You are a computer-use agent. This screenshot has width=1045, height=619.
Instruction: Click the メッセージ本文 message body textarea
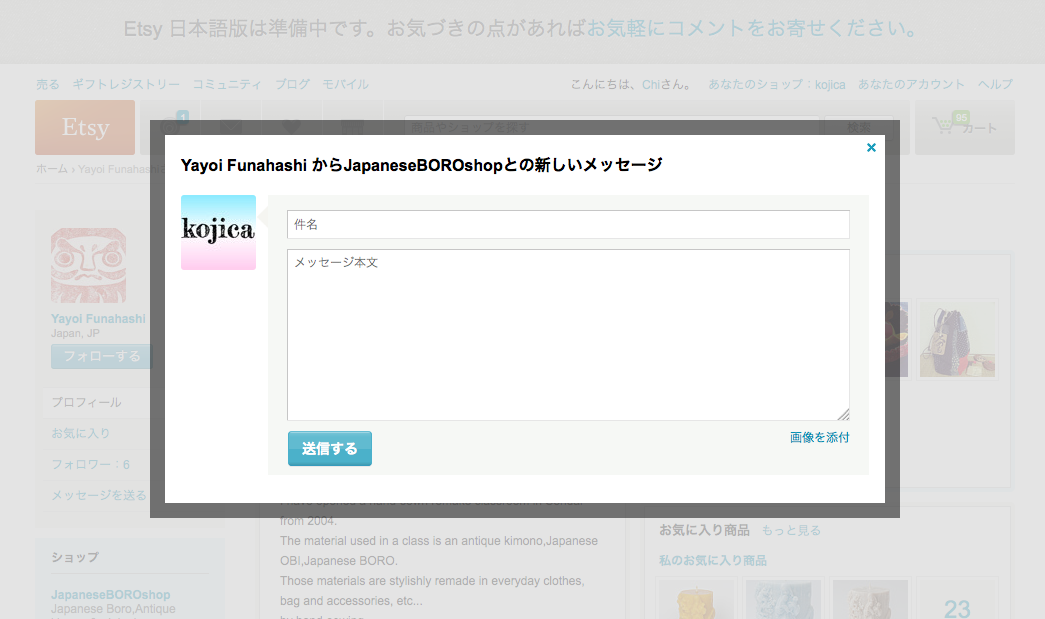(x=568, y=334)
